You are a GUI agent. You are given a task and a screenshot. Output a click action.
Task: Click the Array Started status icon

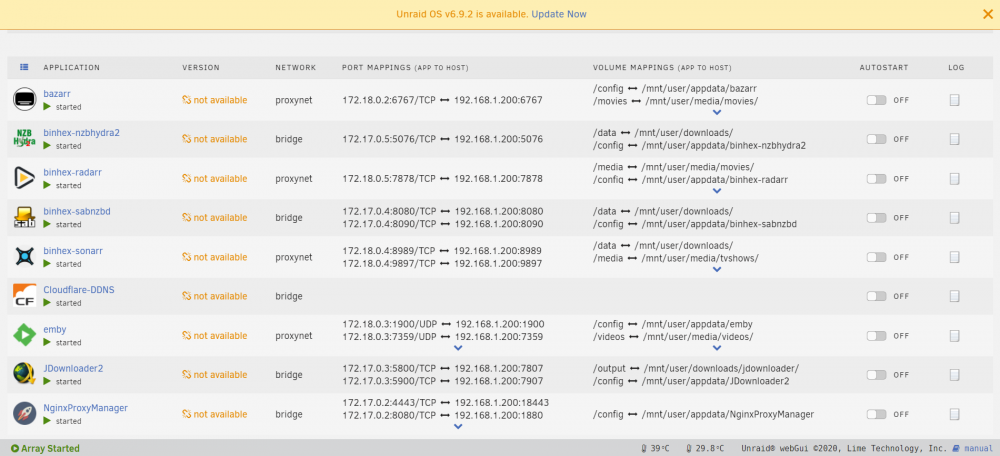point(15,448)
